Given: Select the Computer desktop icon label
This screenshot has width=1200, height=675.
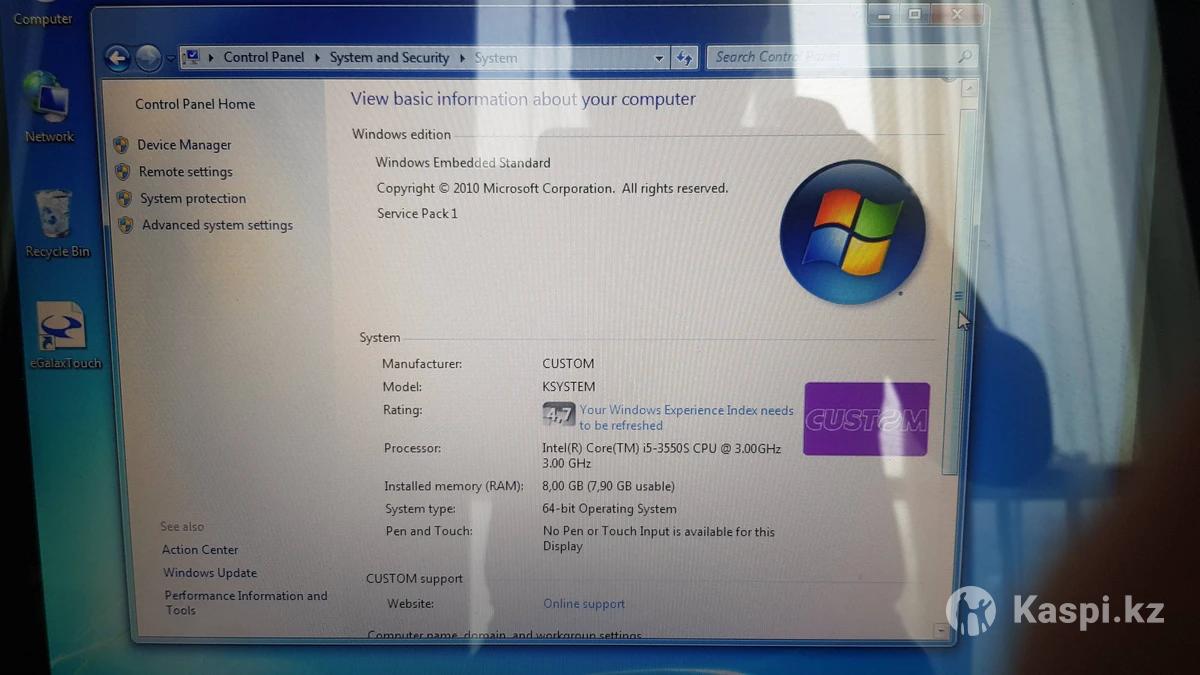Looking at the screenshot, I should tap(43, 19).
